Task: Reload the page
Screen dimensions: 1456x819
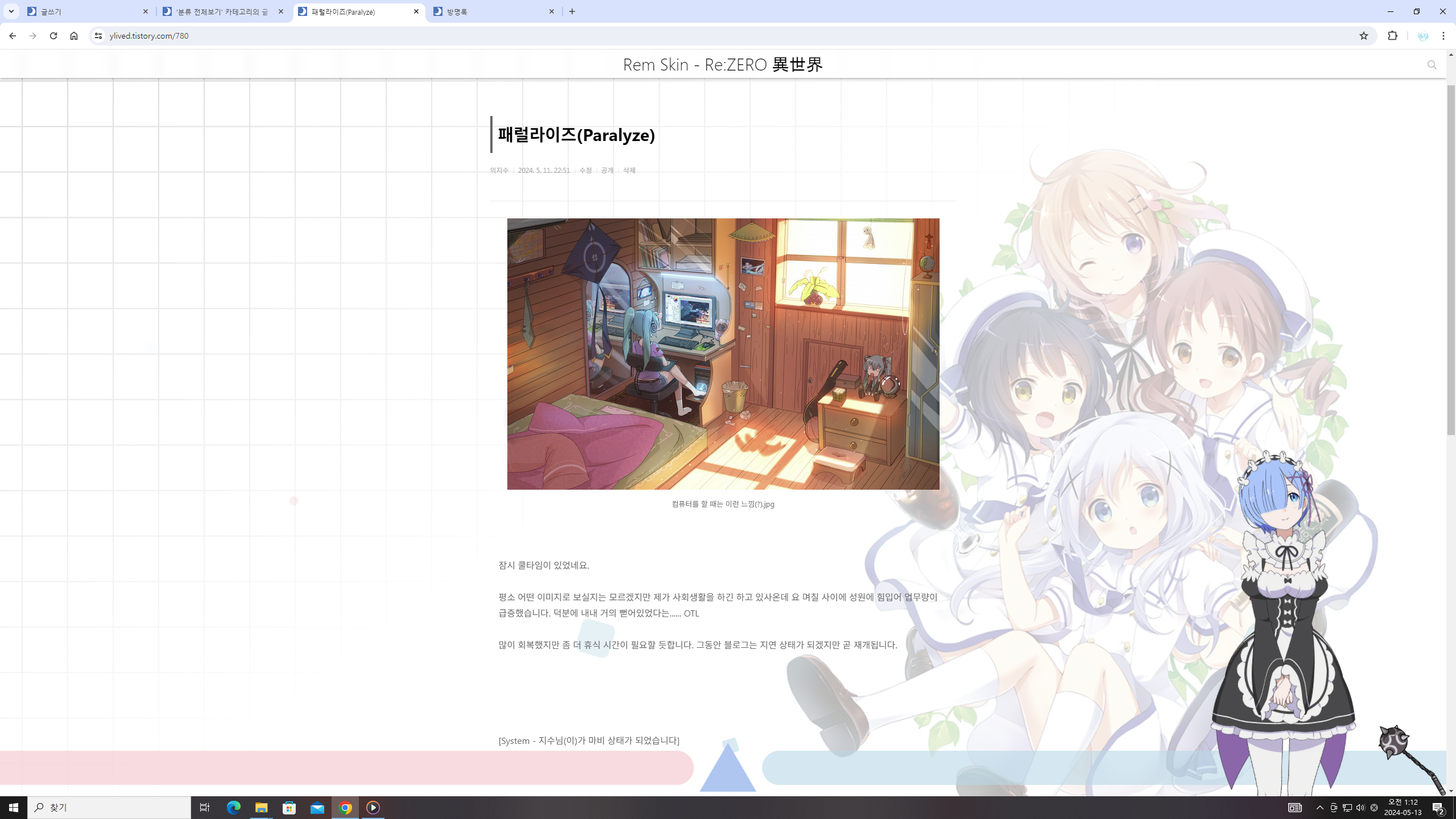Action: 53,36
